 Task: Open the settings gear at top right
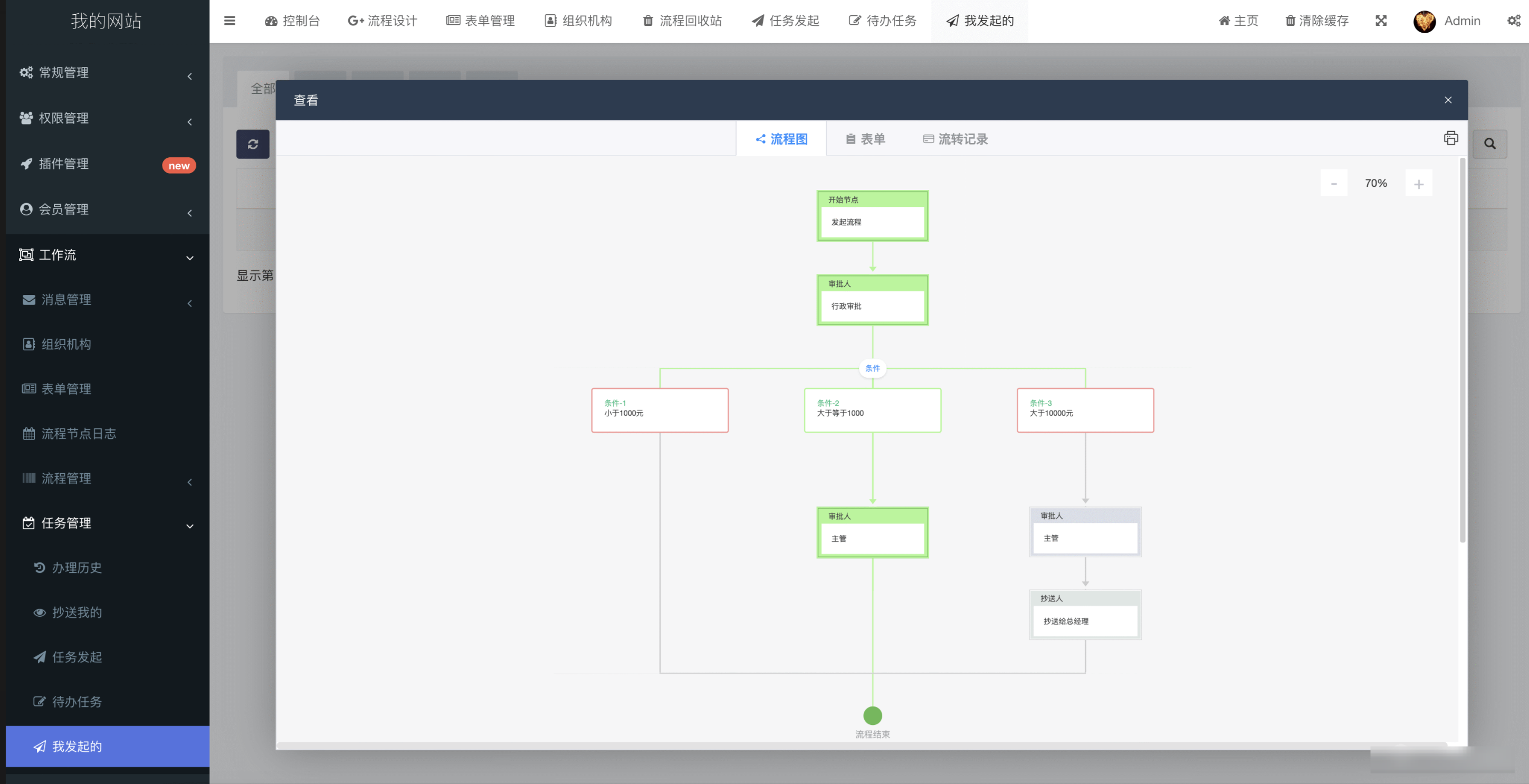click(1513, 21)
